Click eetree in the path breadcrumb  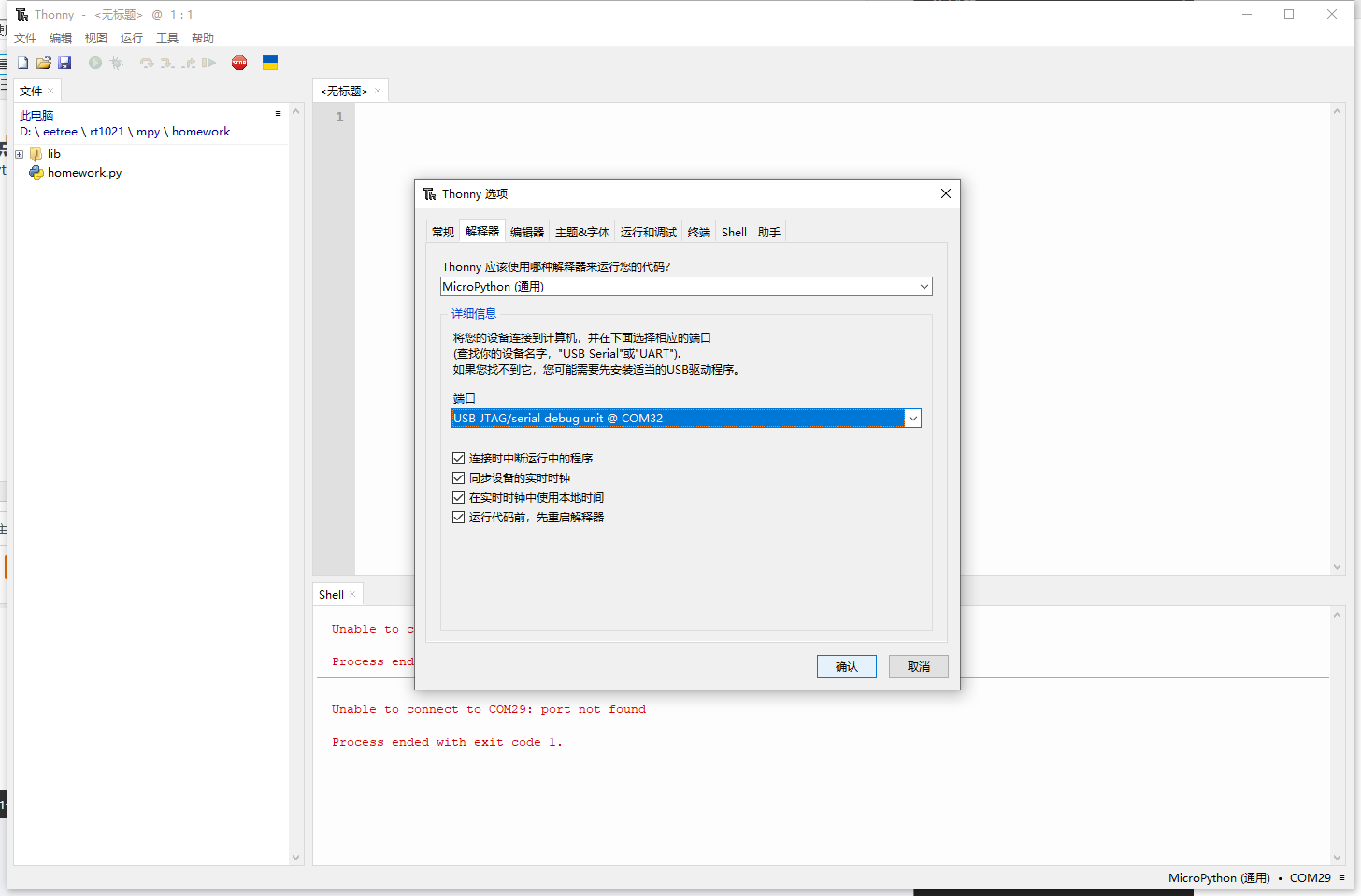pos(60,132)
